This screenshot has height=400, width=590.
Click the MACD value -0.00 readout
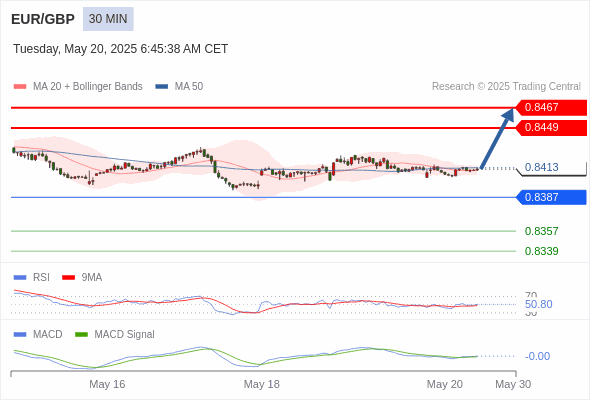(537, 356)
